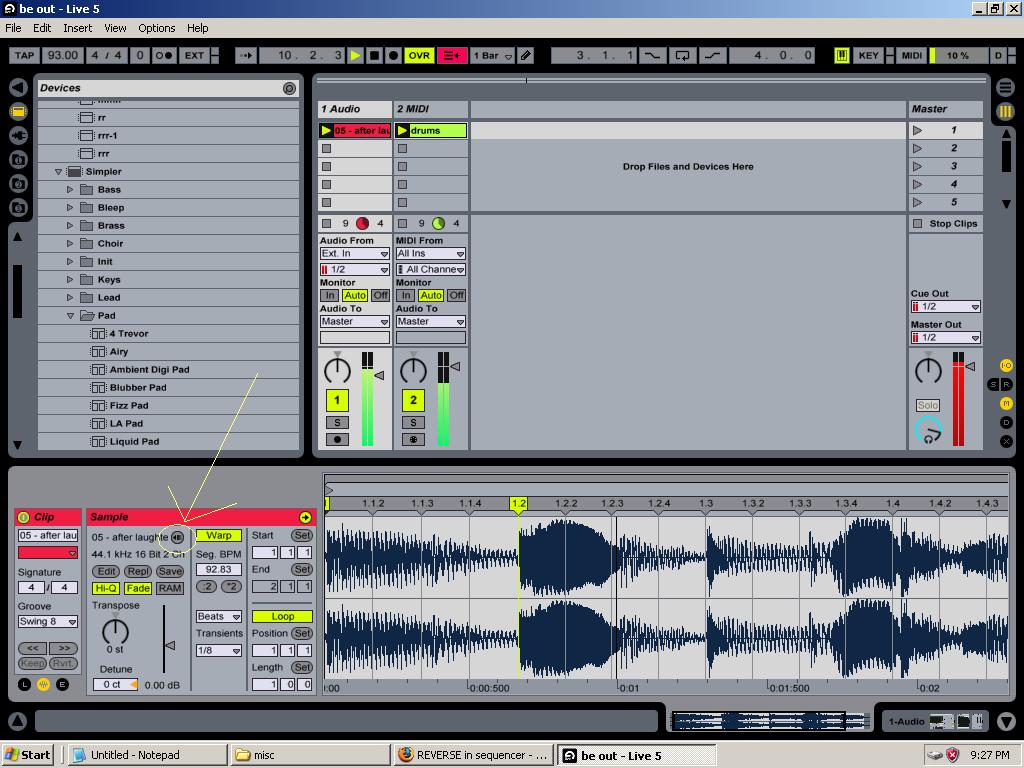Toggle the metronome button

click(163, 56)
